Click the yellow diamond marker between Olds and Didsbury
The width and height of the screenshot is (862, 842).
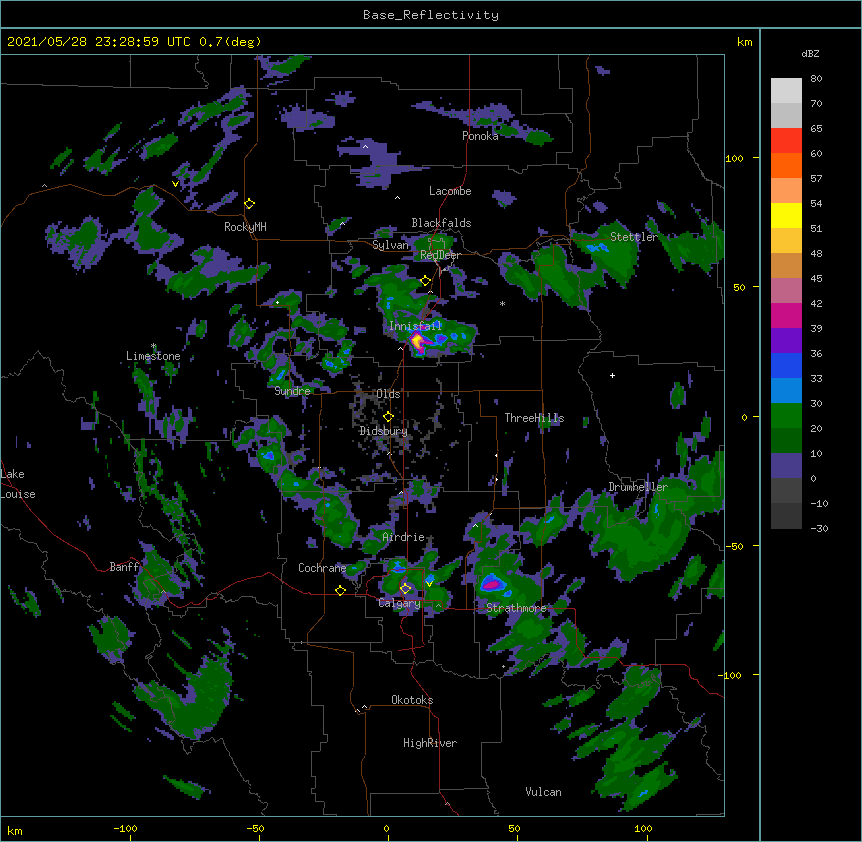coord(389,416)
